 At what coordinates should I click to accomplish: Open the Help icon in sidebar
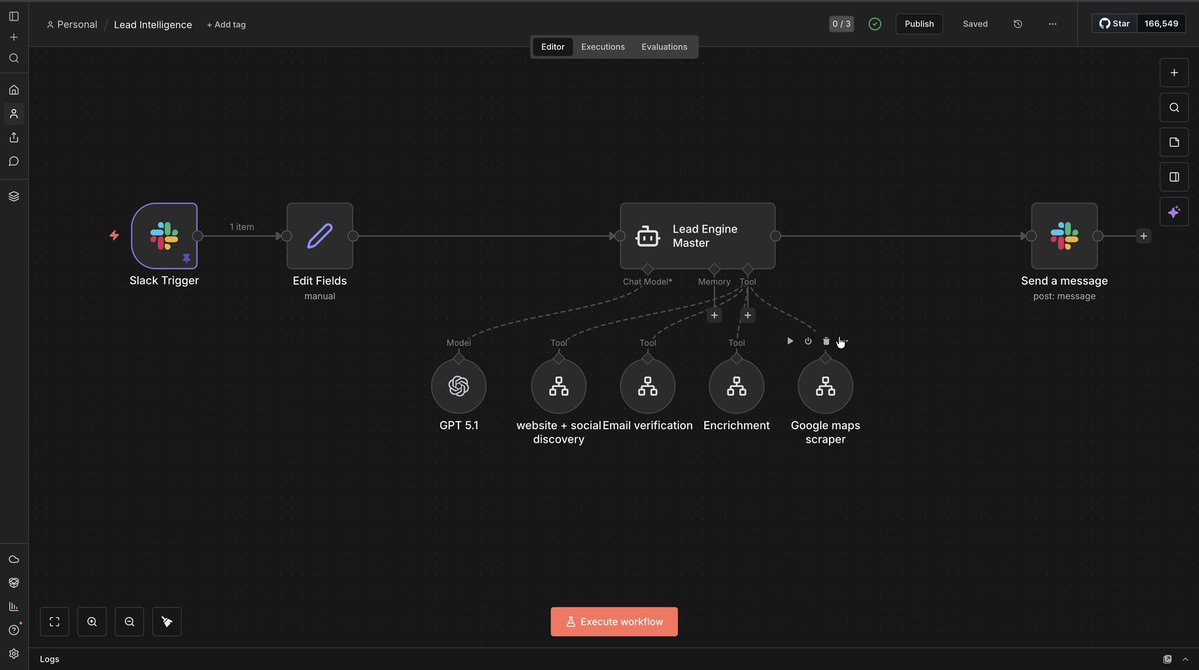point(14,630)
